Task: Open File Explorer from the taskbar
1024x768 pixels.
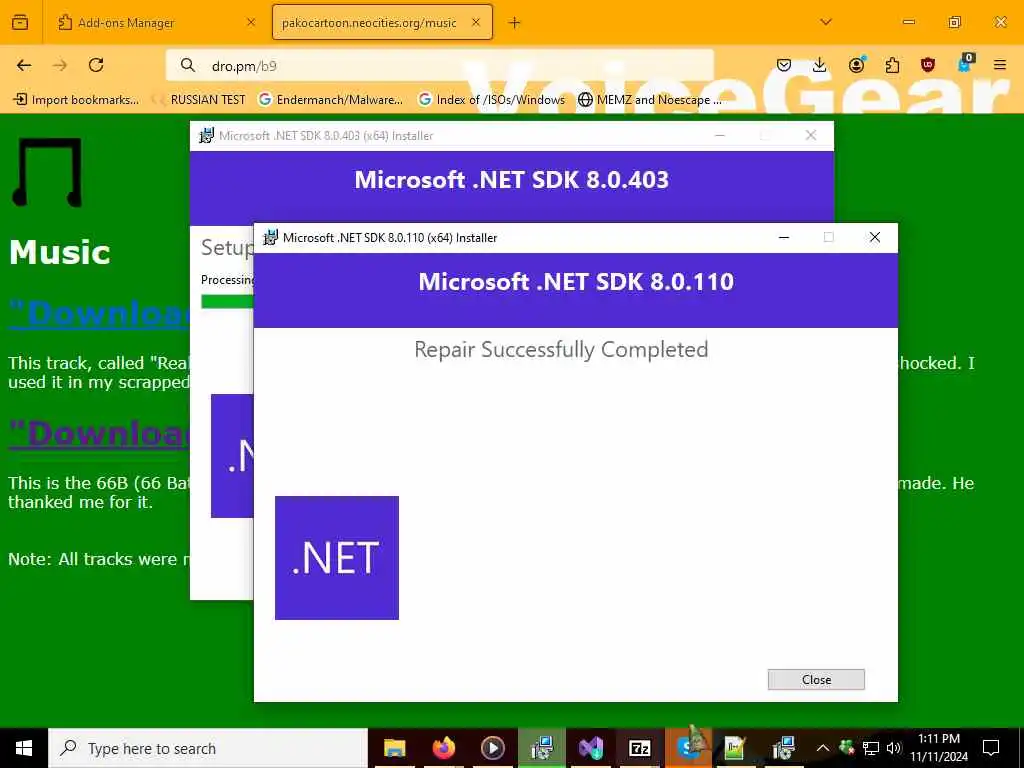Action: 394,748
